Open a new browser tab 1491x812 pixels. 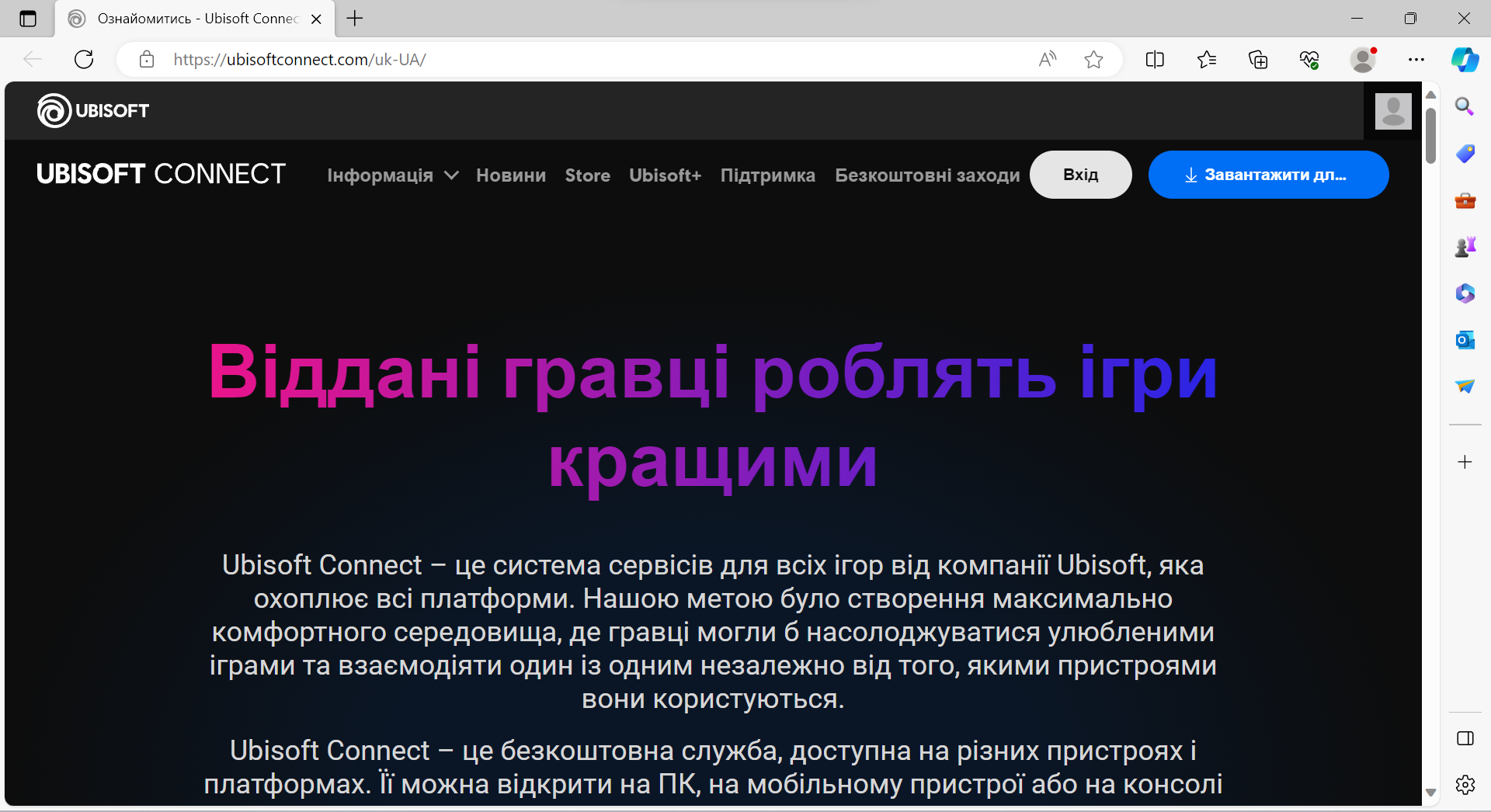pyautogui.click(x=355, y=19)
